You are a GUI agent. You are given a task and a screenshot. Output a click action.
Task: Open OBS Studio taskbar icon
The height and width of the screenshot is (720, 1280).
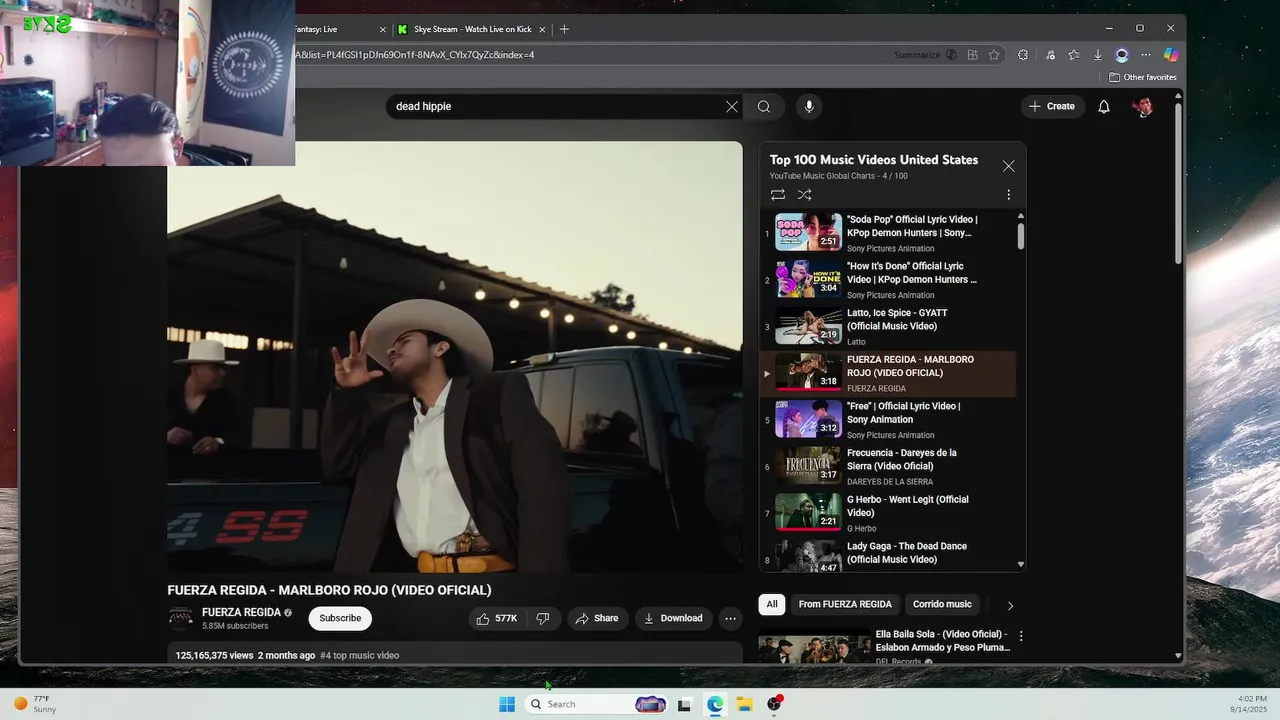click(x=774, y=704)
